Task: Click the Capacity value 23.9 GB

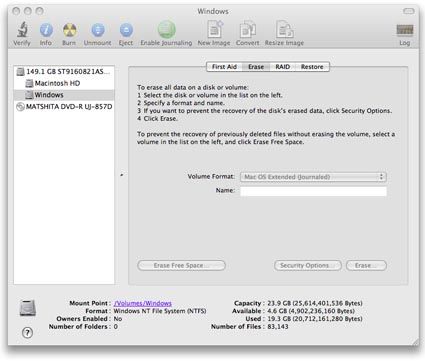Action: [315, 303]
